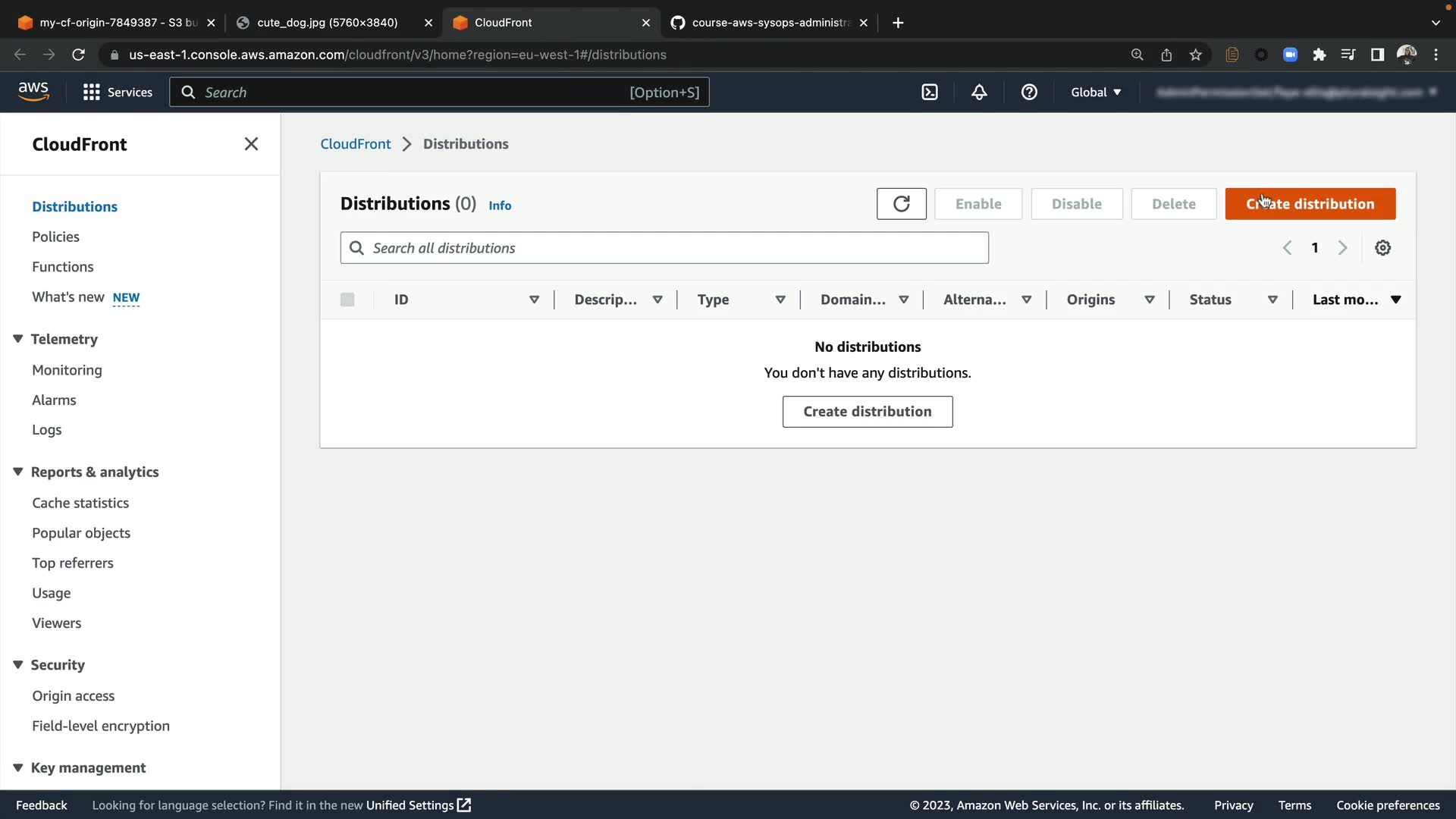Click the Services grid icon
Viewport: 1456px width, 819px height.
92,93
